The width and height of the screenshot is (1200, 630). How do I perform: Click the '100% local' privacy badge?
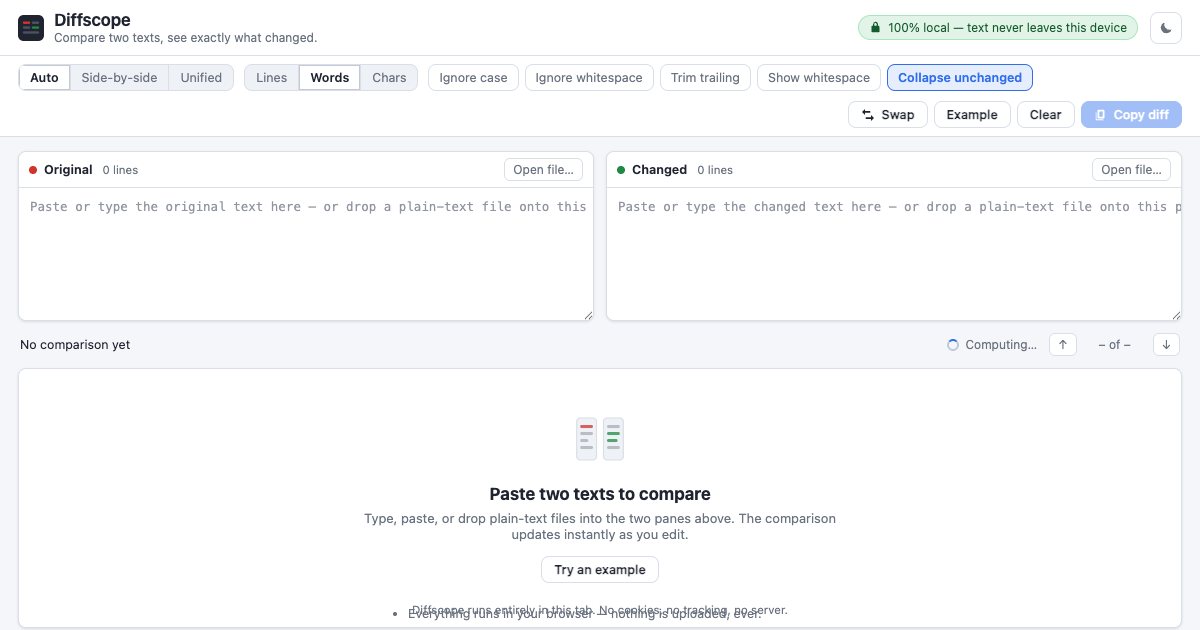click(998, 28)
